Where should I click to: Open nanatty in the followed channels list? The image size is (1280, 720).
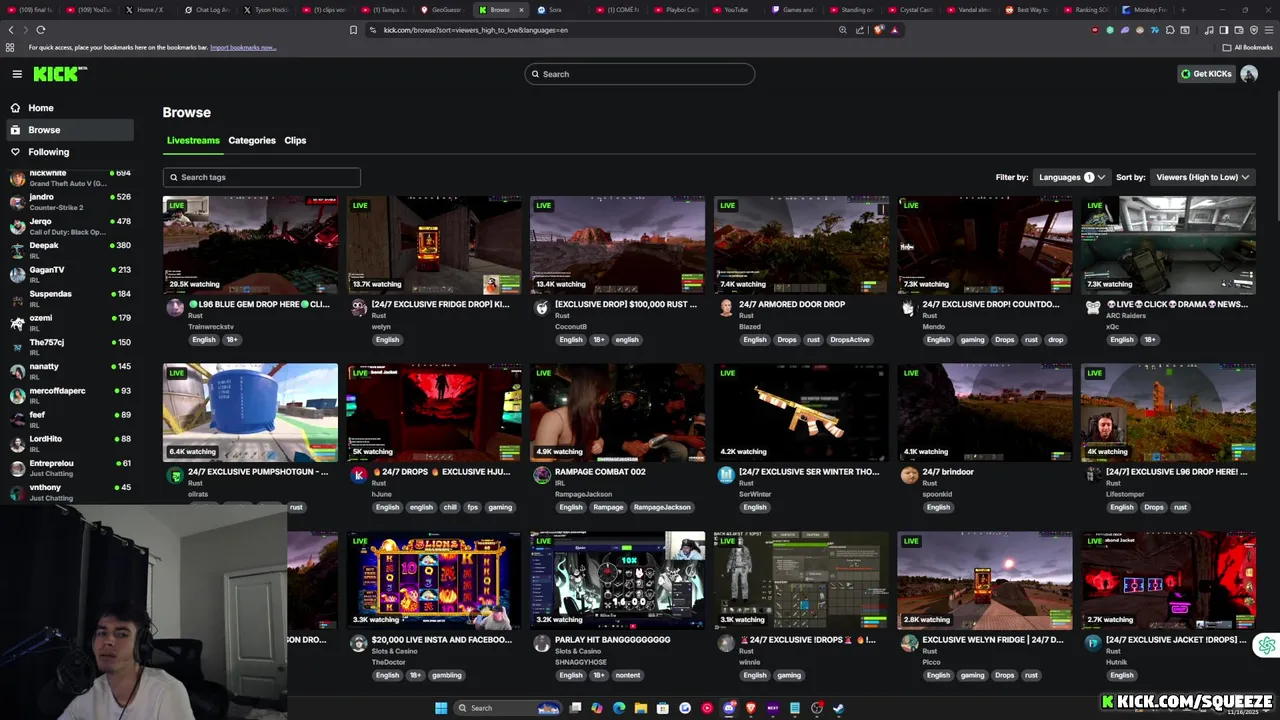70,371
